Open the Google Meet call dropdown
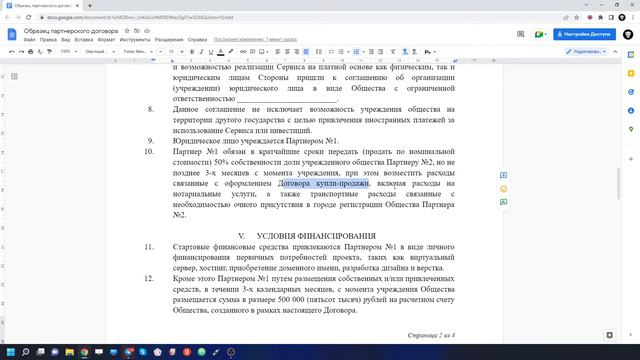640x360 pixels. click(541, 34)
